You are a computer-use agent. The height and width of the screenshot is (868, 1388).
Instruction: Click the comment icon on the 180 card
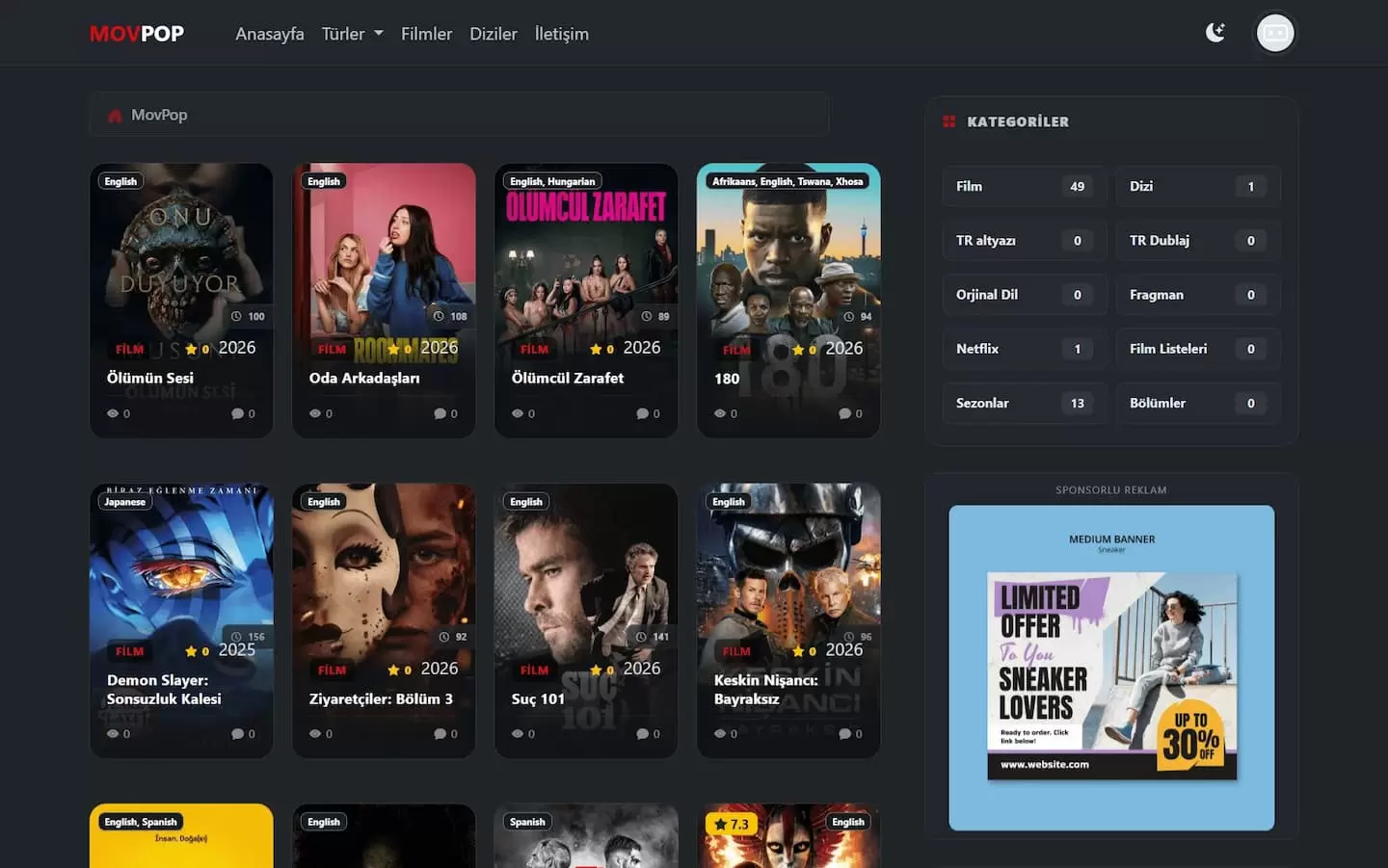pyautogui.click(x=844, y=413)
